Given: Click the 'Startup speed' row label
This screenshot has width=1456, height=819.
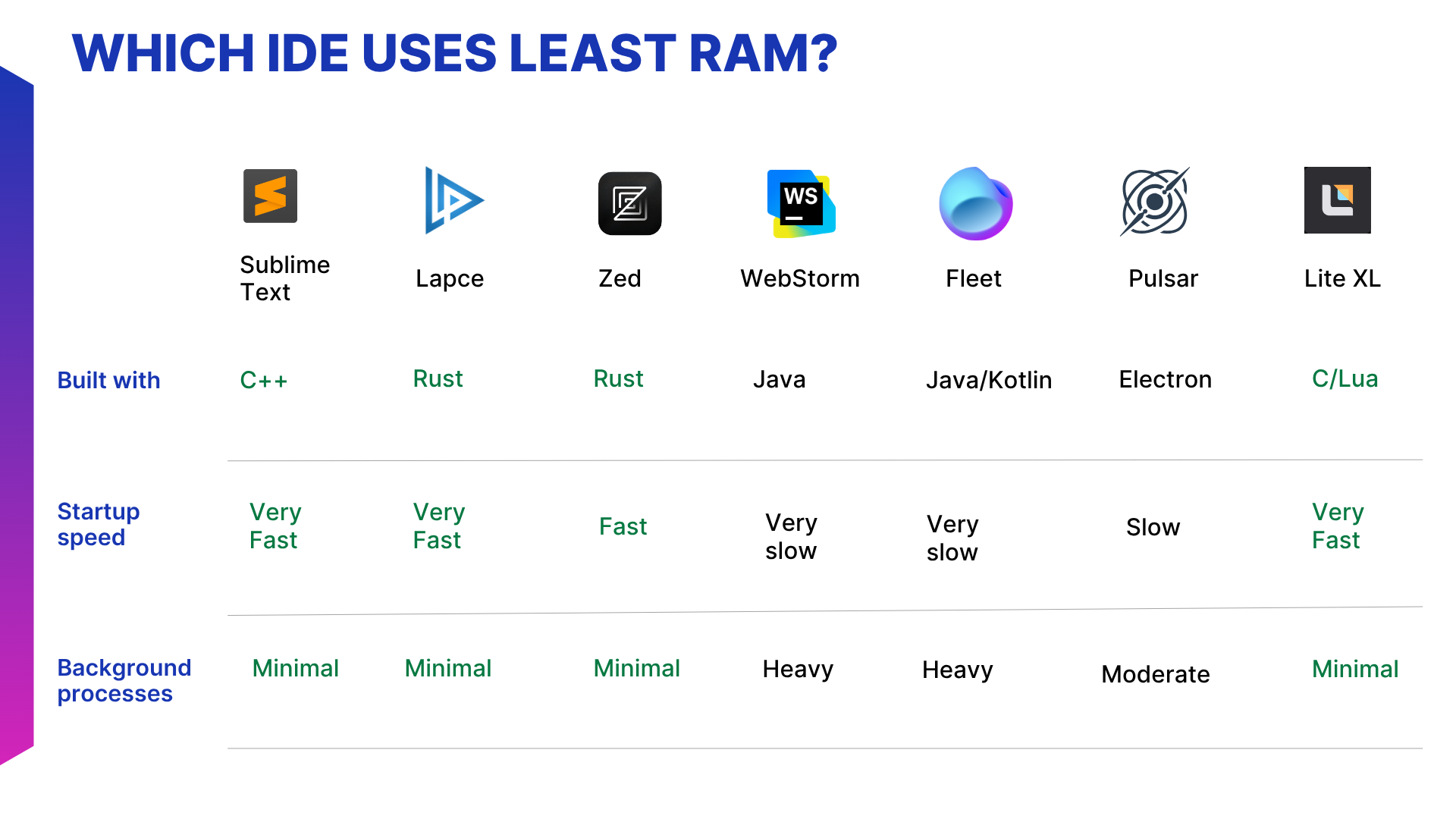Looking at the screenshot, I should coord(99,524).
